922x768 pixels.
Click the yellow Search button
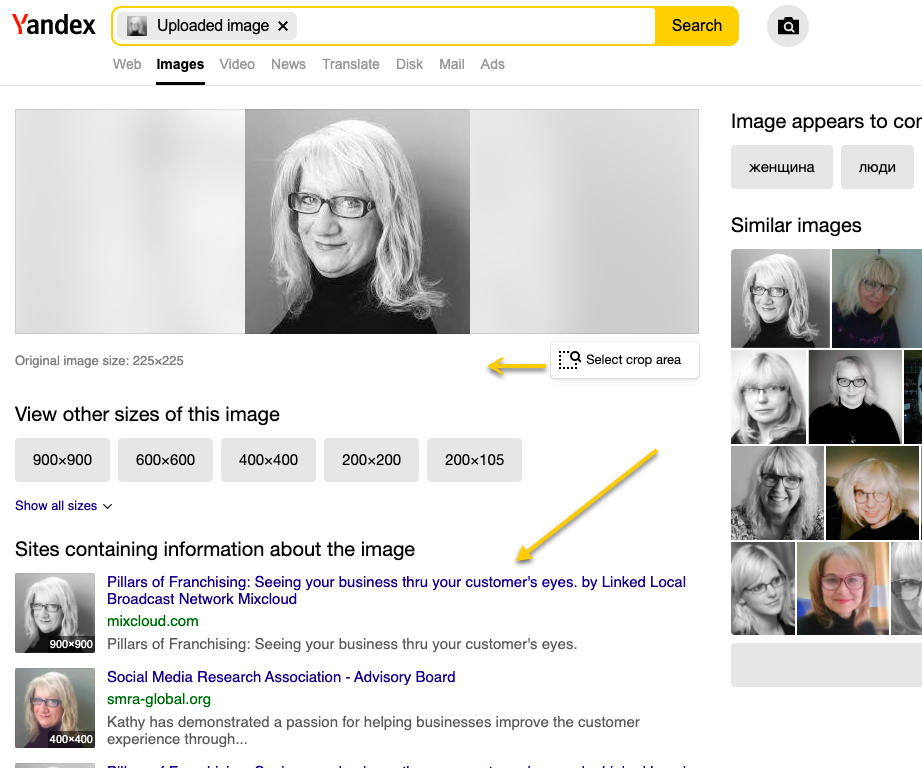pos(697,26)
